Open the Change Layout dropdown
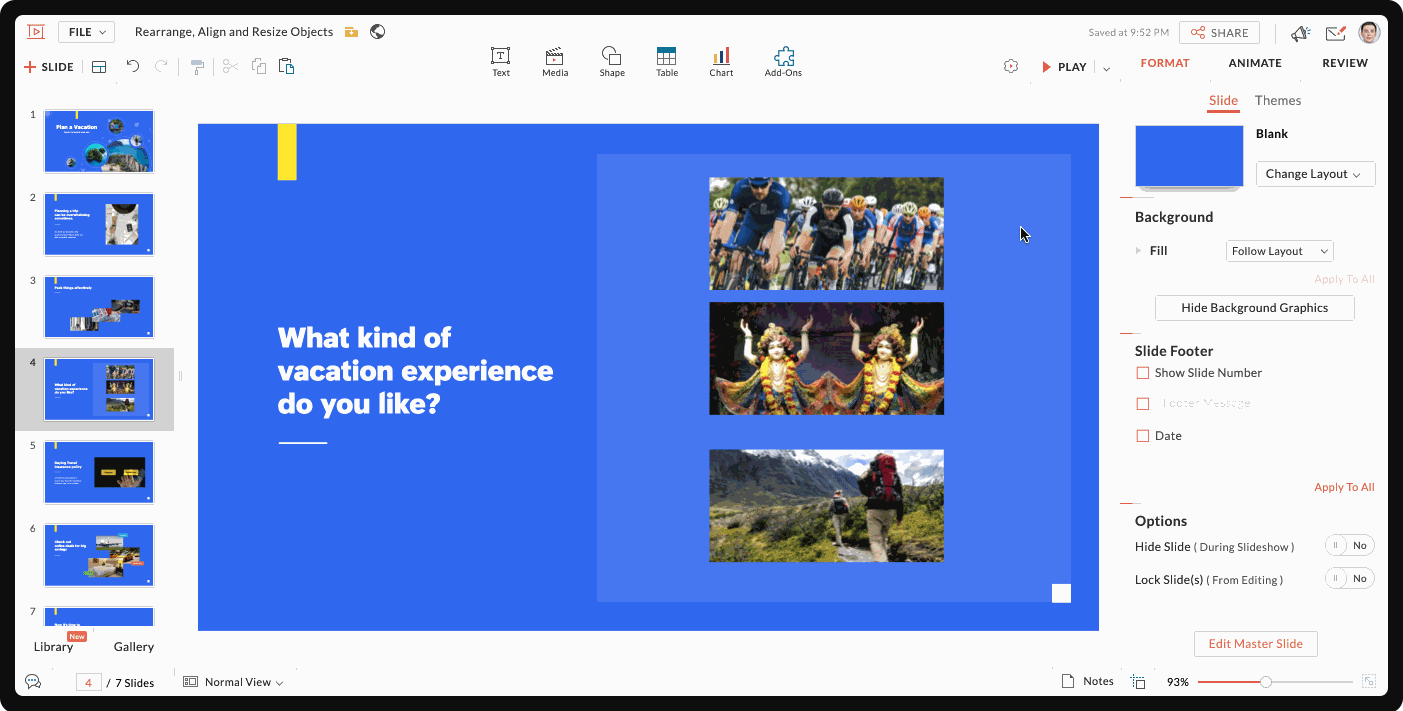This screenshot has width=1403, height=711. click(x=1316, y=174)
